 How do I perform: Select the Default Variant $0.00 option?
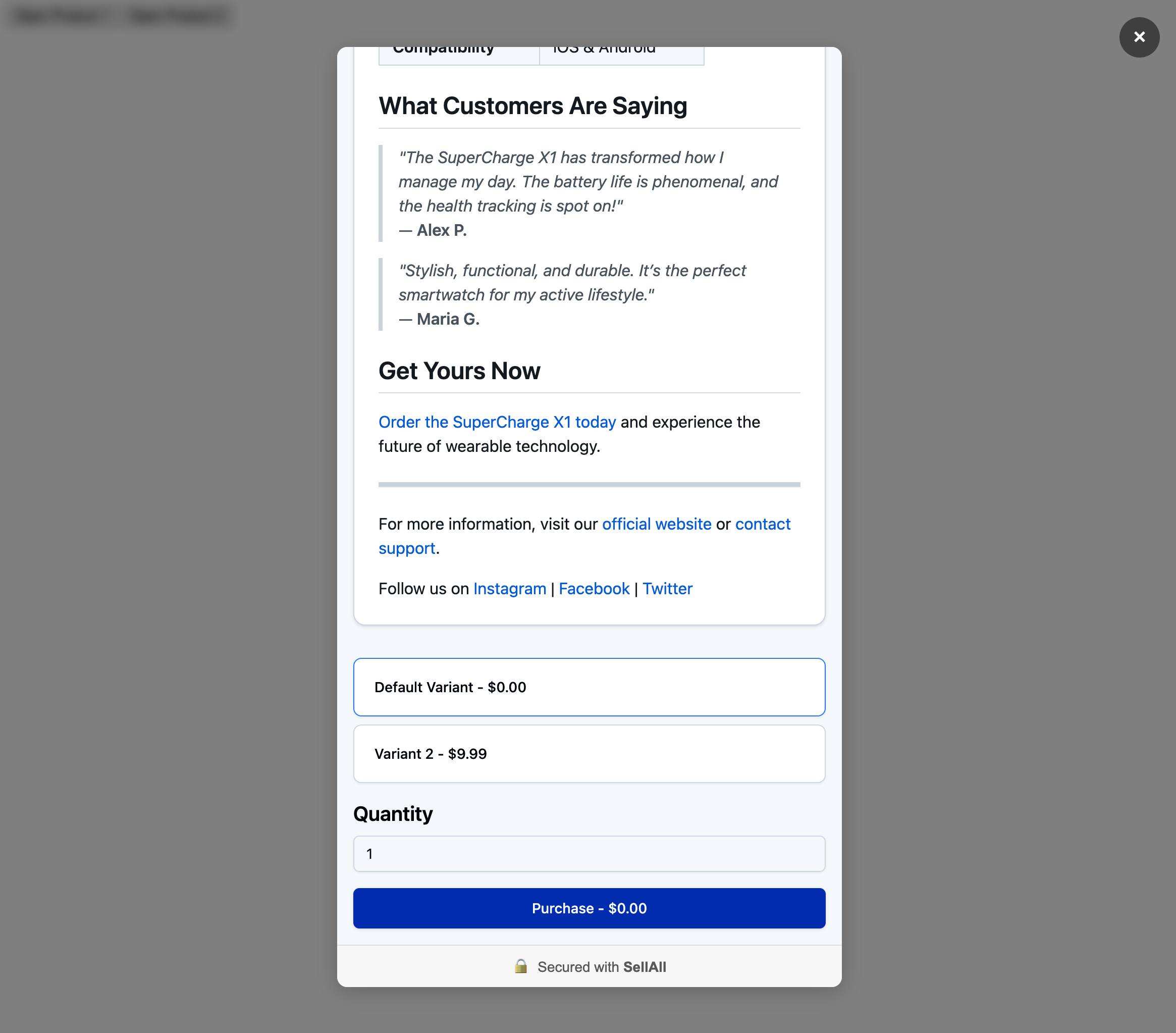pyautogui.click(x=589, y=687)
